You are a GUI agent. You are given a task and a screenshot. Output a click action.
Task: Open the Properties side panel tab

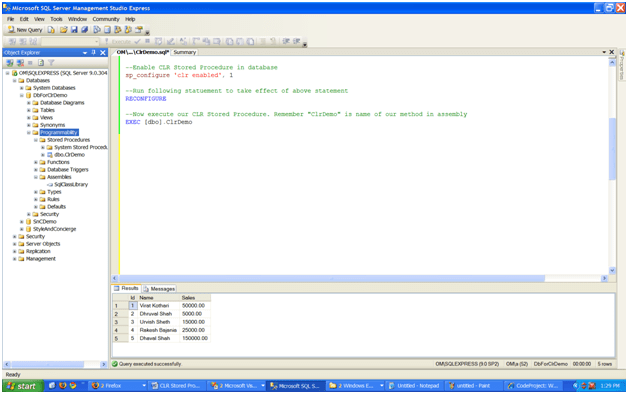tap(622, 64)
